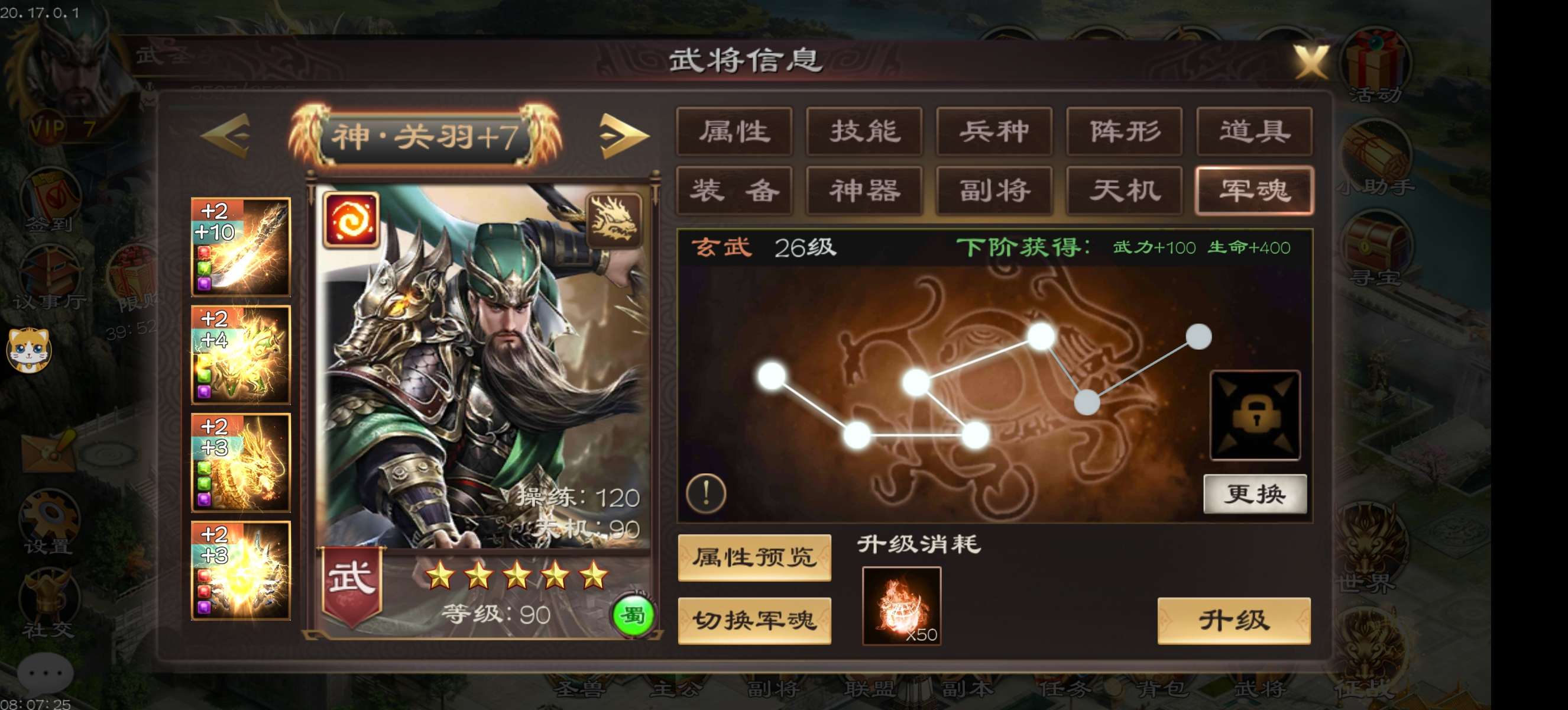Click the golden dragon emblem on portrait
This screenshot has height=710, width=1568.
(614, 220)
